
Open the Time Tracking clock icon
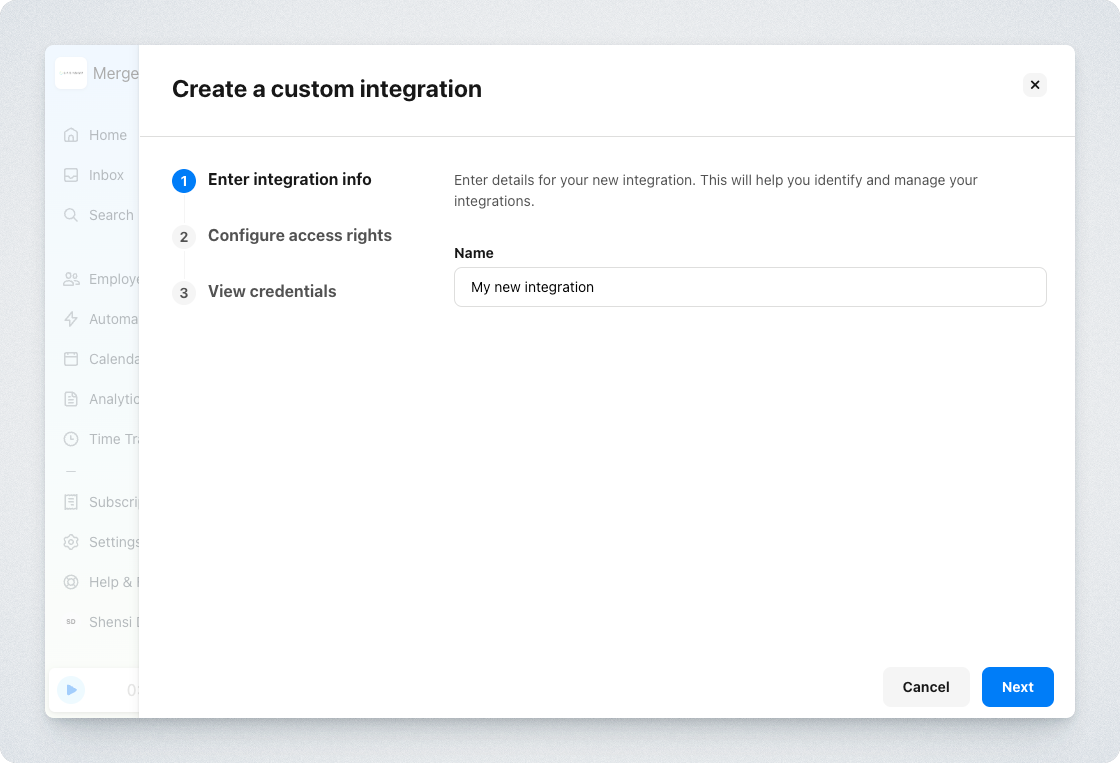coord(71,439)
